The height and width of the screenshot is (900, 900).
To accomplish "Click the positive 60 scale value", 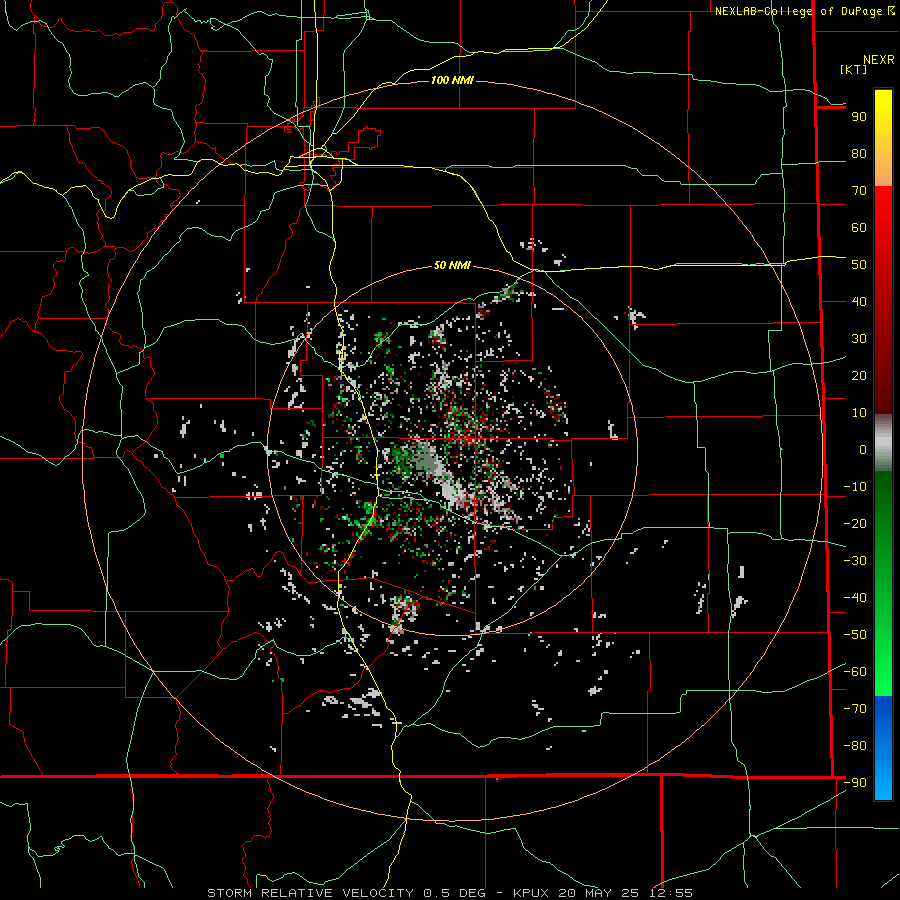I will [x=859, y=228].
